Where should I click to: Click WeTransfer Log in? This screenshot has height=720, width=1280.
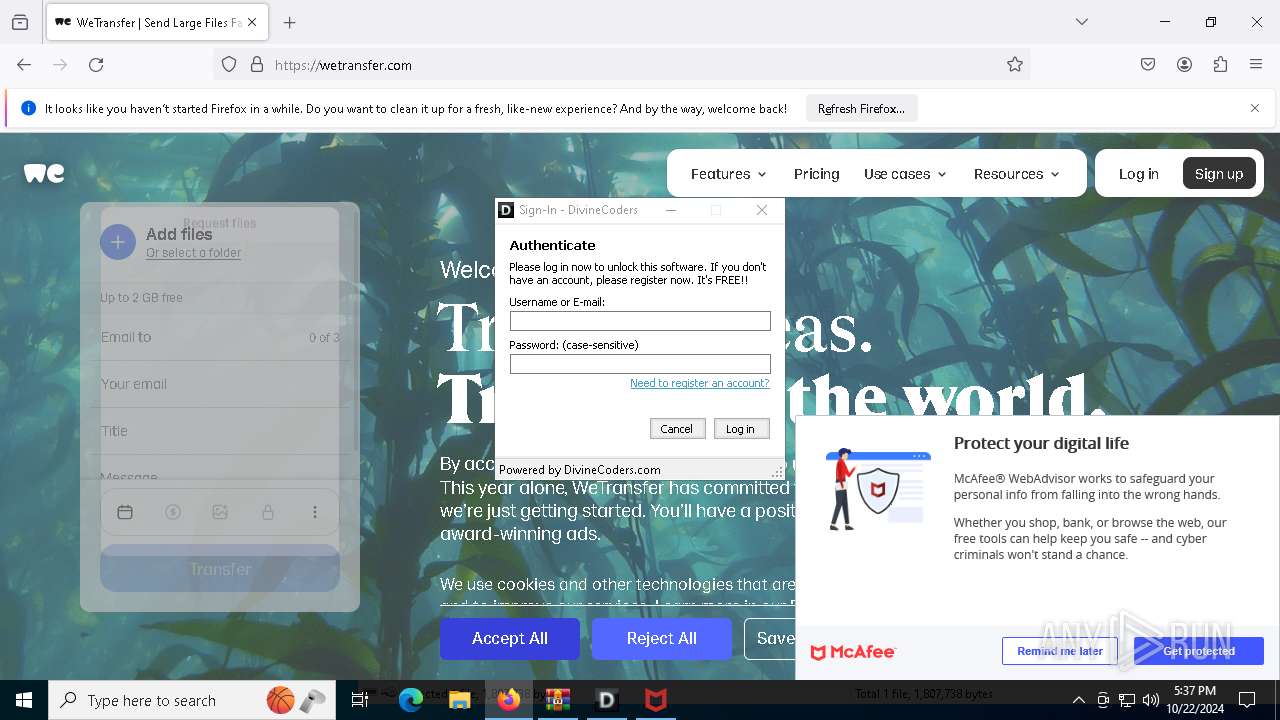(x=1139, y=174)
